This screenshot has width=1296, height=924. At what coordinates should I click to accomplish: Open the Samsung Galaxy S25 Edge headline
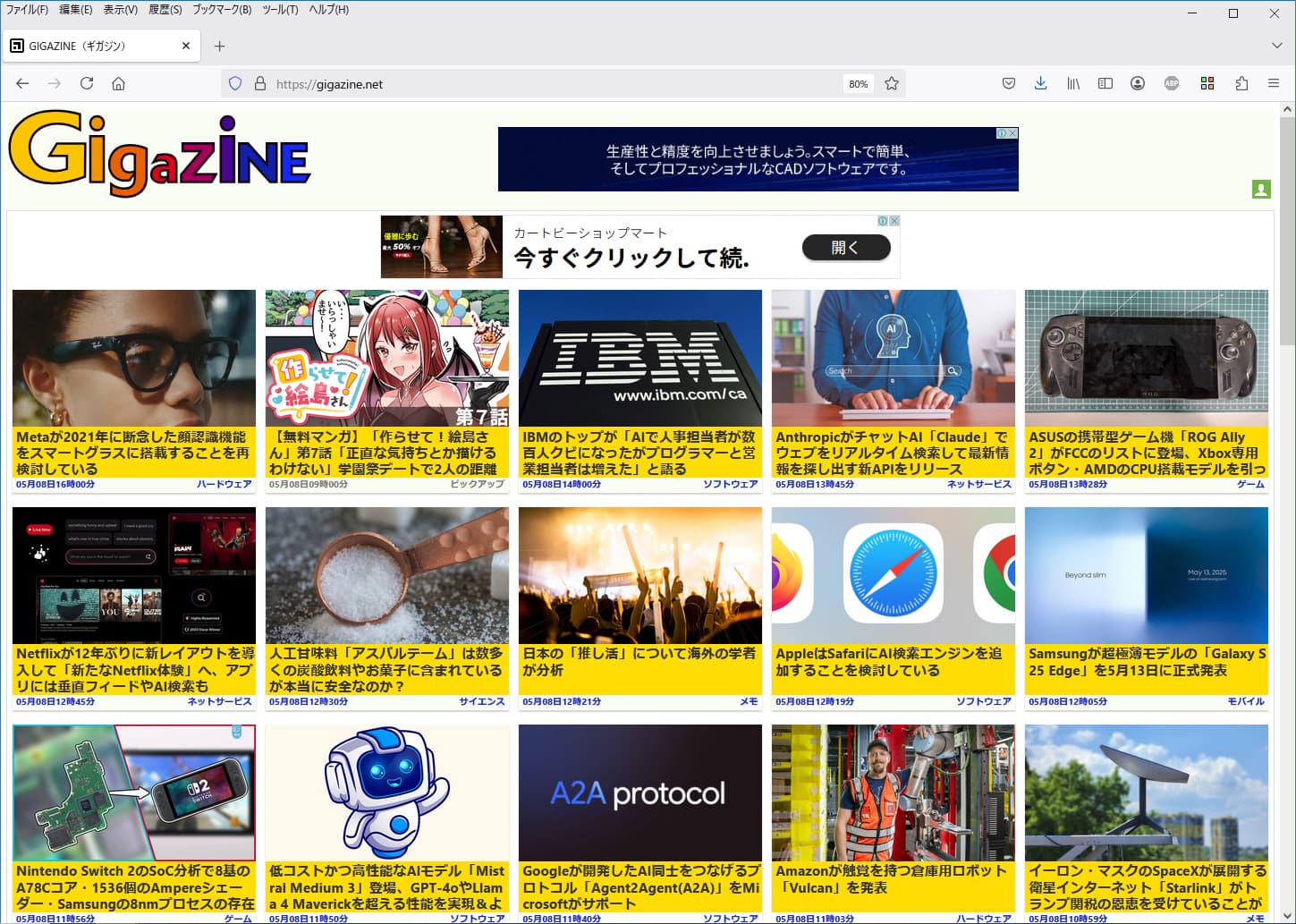(1147, 662)
